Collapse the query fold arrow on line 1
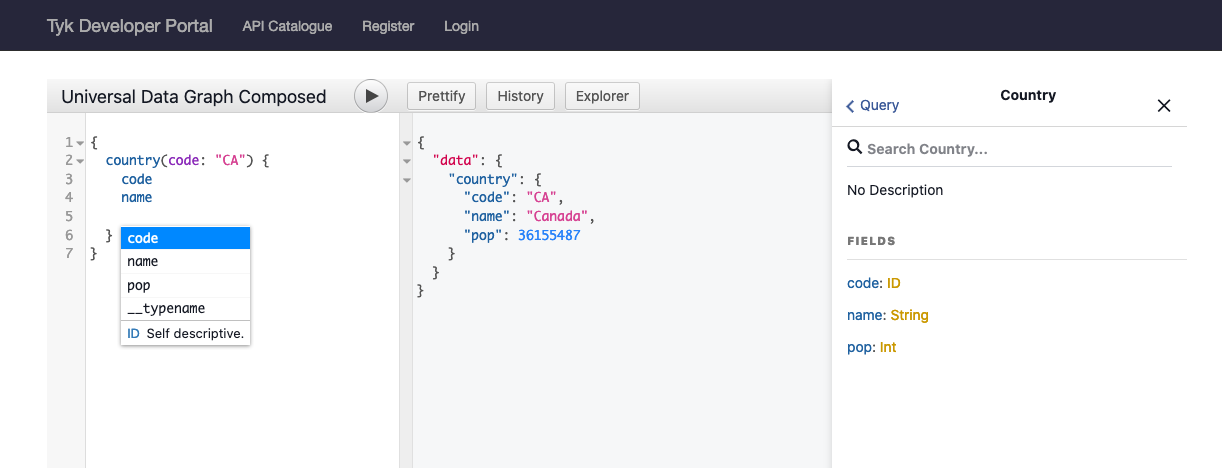Image resolution: width=1222 pixels, height=468 pixels. (x=80, y=143)
